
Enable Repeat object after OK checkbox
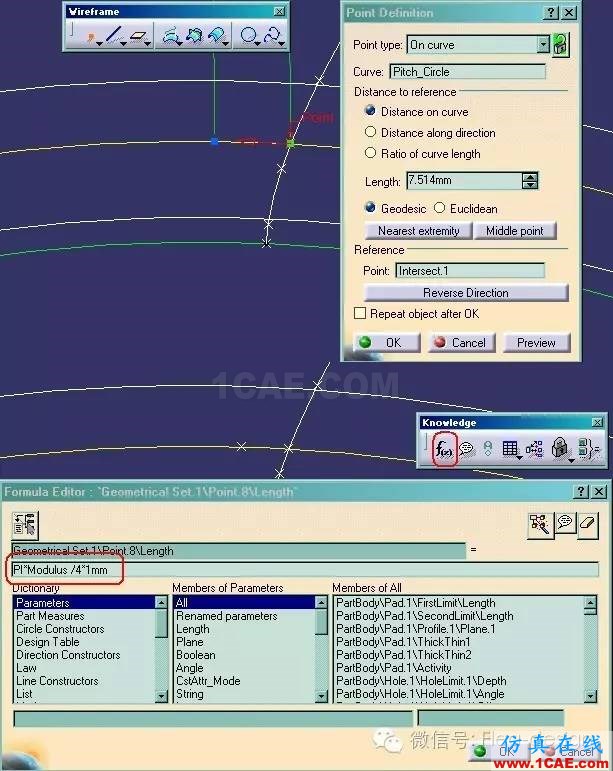360,313
